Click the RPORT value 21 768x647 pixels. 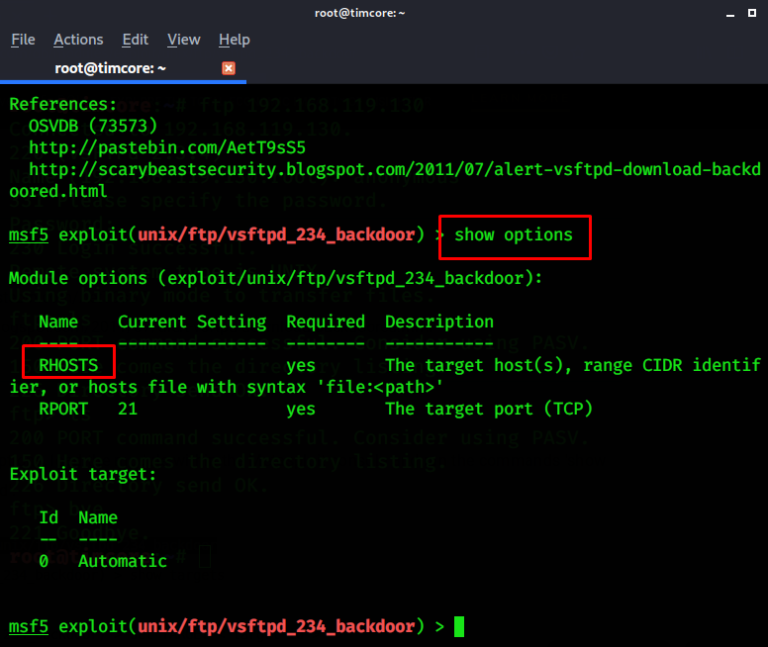click(x=127, y=408)
